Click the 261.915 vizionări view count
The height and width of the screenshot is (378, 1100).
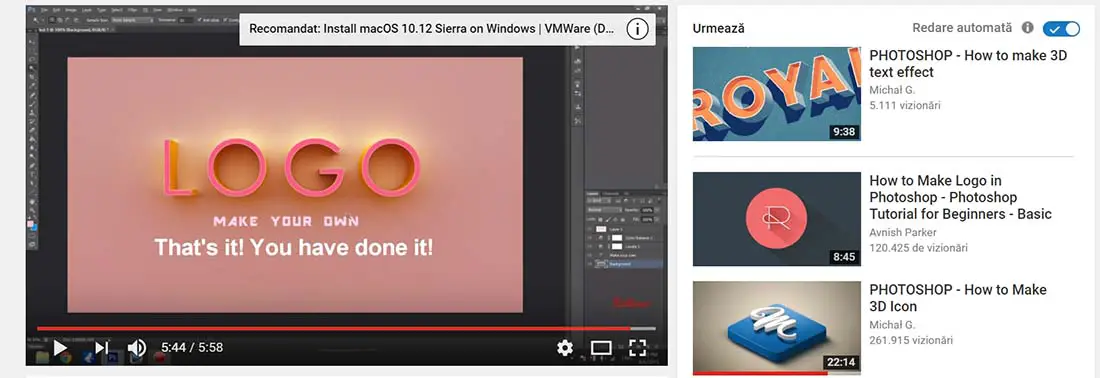pos(911,340)
